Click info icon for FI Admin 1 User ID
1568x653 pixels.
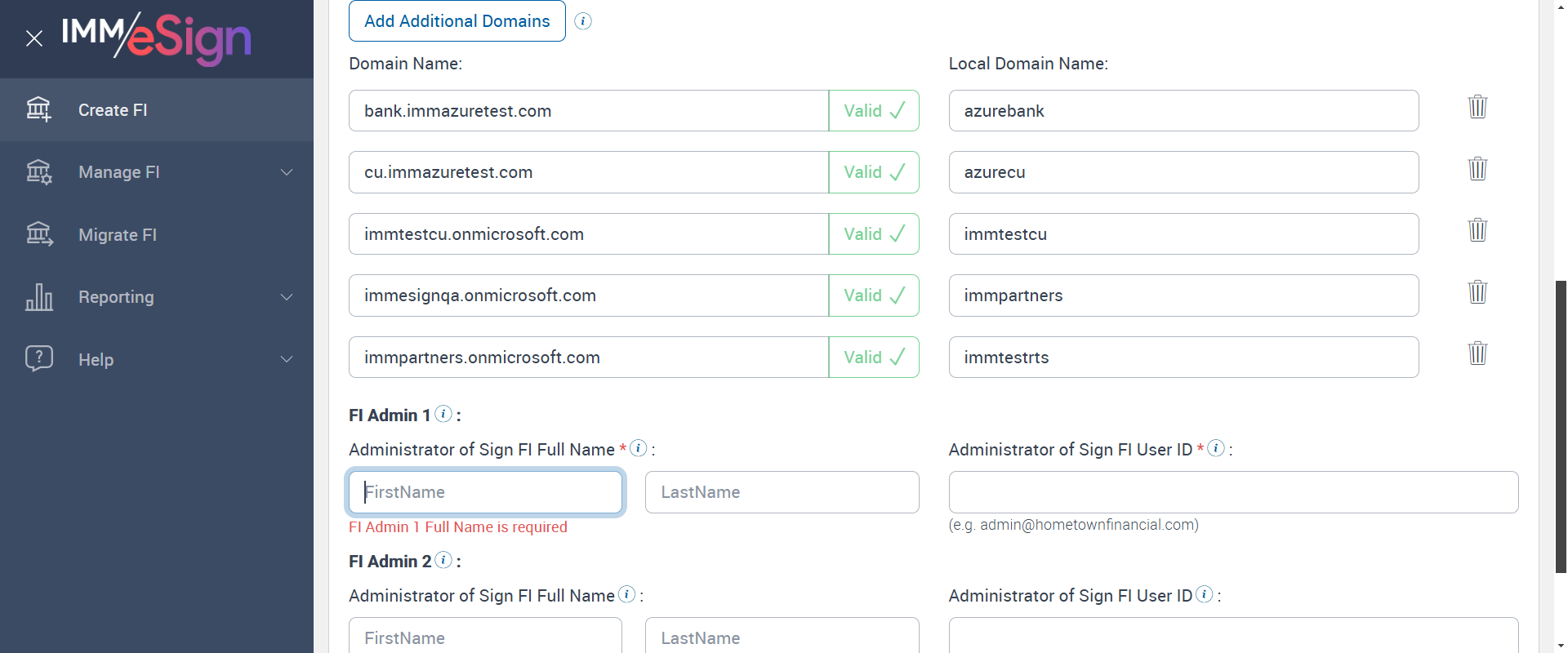1216,448
